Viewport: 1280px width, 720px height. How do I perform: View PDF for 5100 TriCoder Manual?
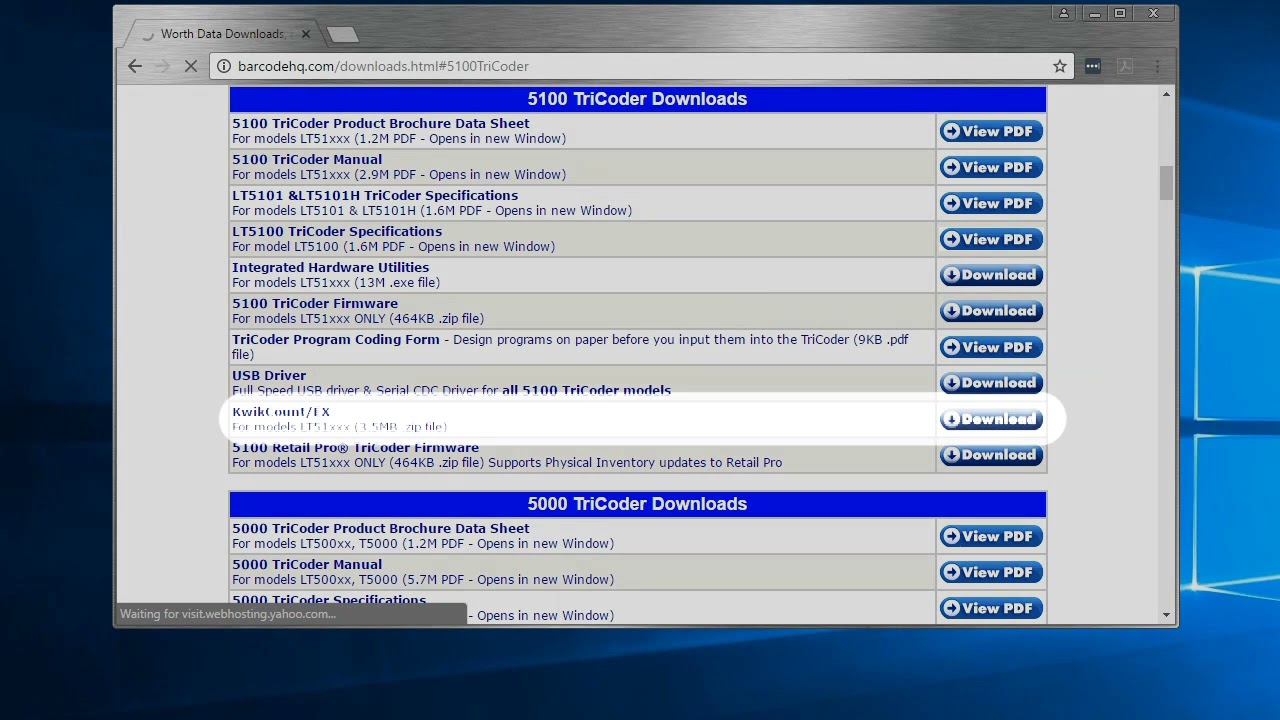pos(991,167)
